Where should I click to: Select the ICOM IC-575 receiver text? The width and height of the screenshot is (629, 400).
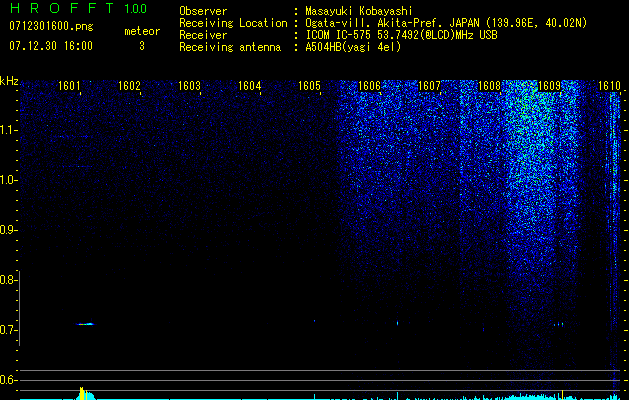(x=401, y=35)
